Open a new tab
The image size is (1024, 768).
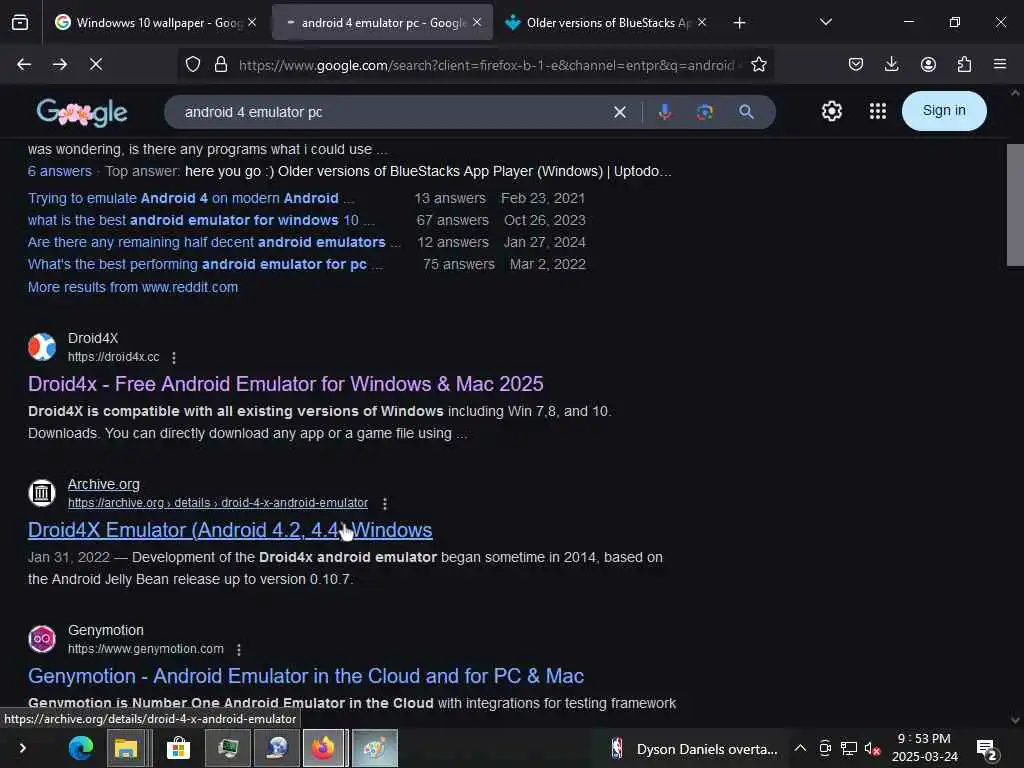[739, 23]
